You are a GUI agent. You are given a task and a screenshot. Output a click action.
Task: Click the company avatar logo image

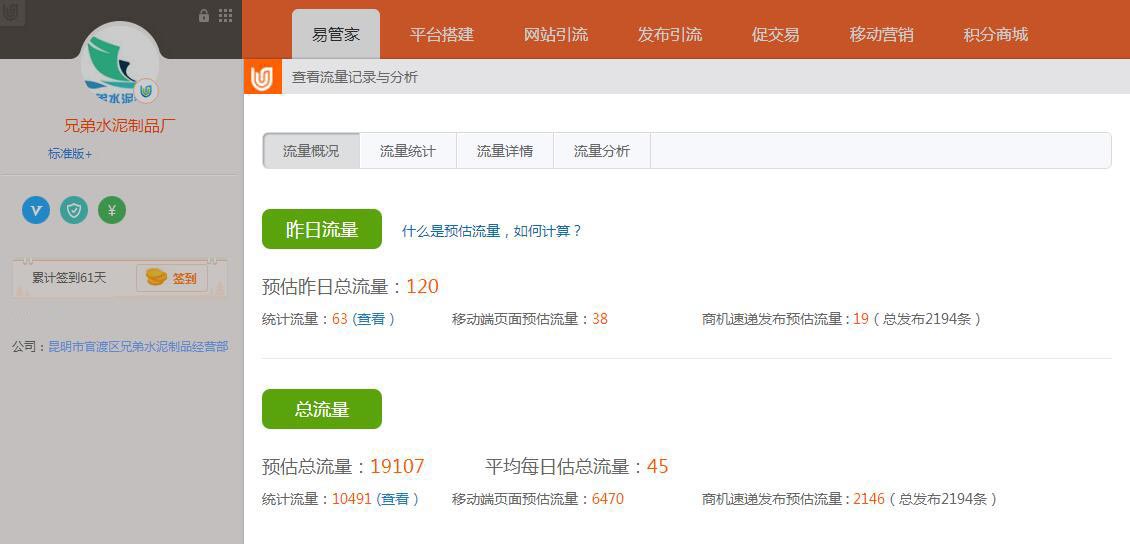click(x=119, y=65)
